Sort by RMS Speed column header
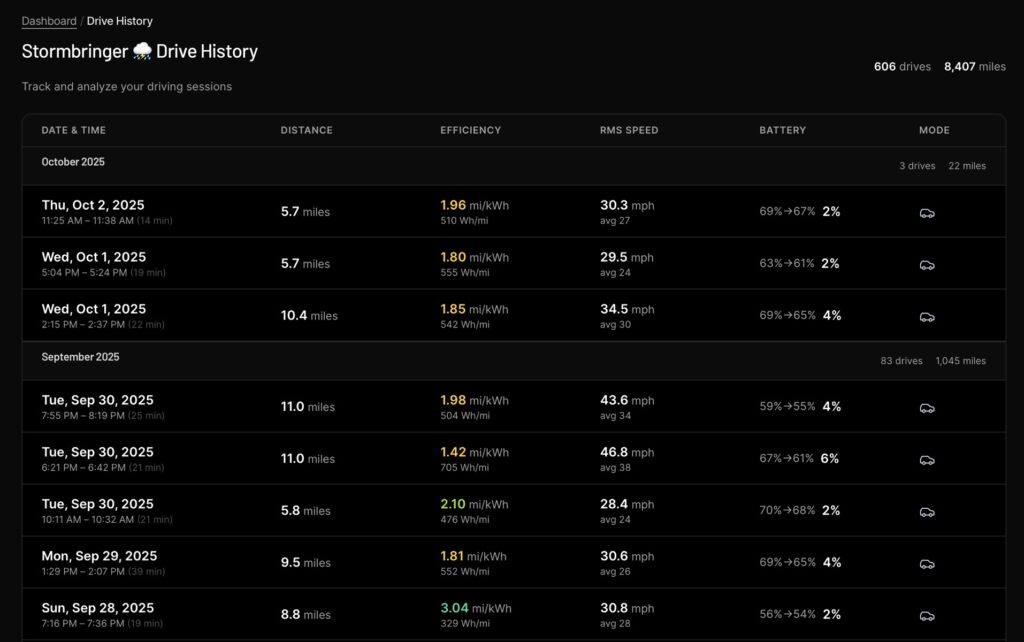This screenshot has width=1024, height=642. [629, 130]
